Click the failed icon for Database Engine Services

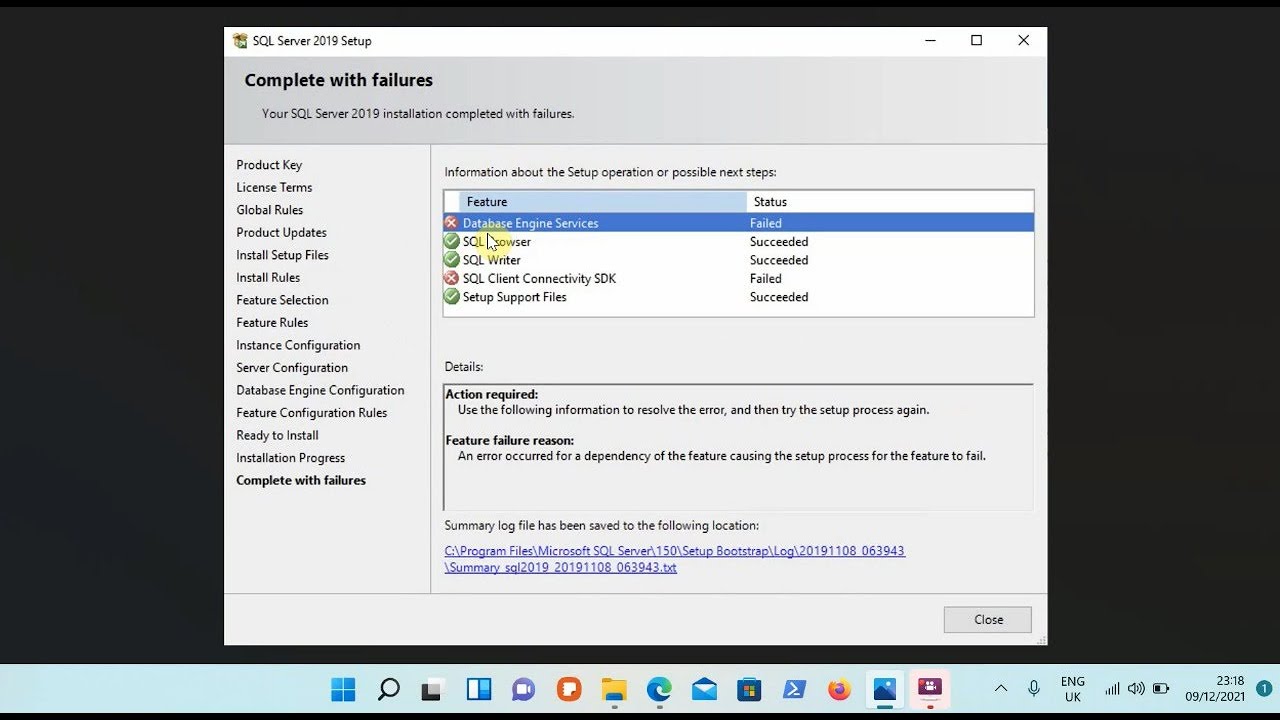(x=452, y=223)
